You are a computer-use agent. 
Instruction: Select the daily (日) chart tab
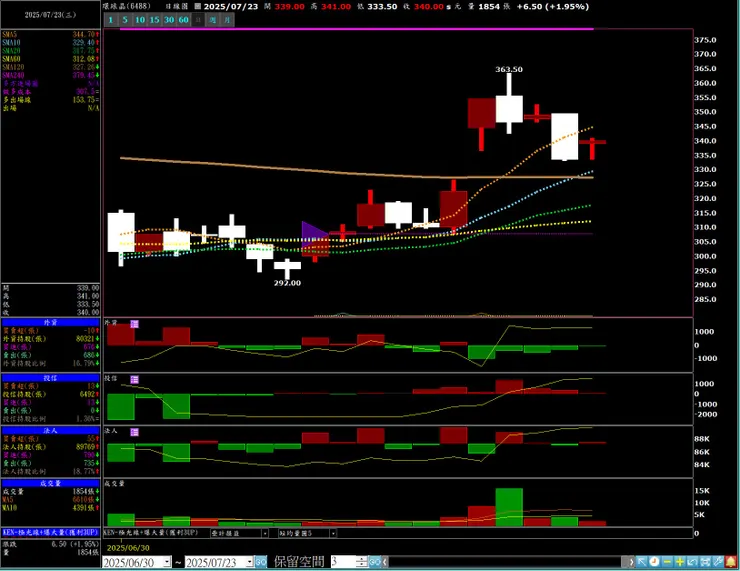198,20
